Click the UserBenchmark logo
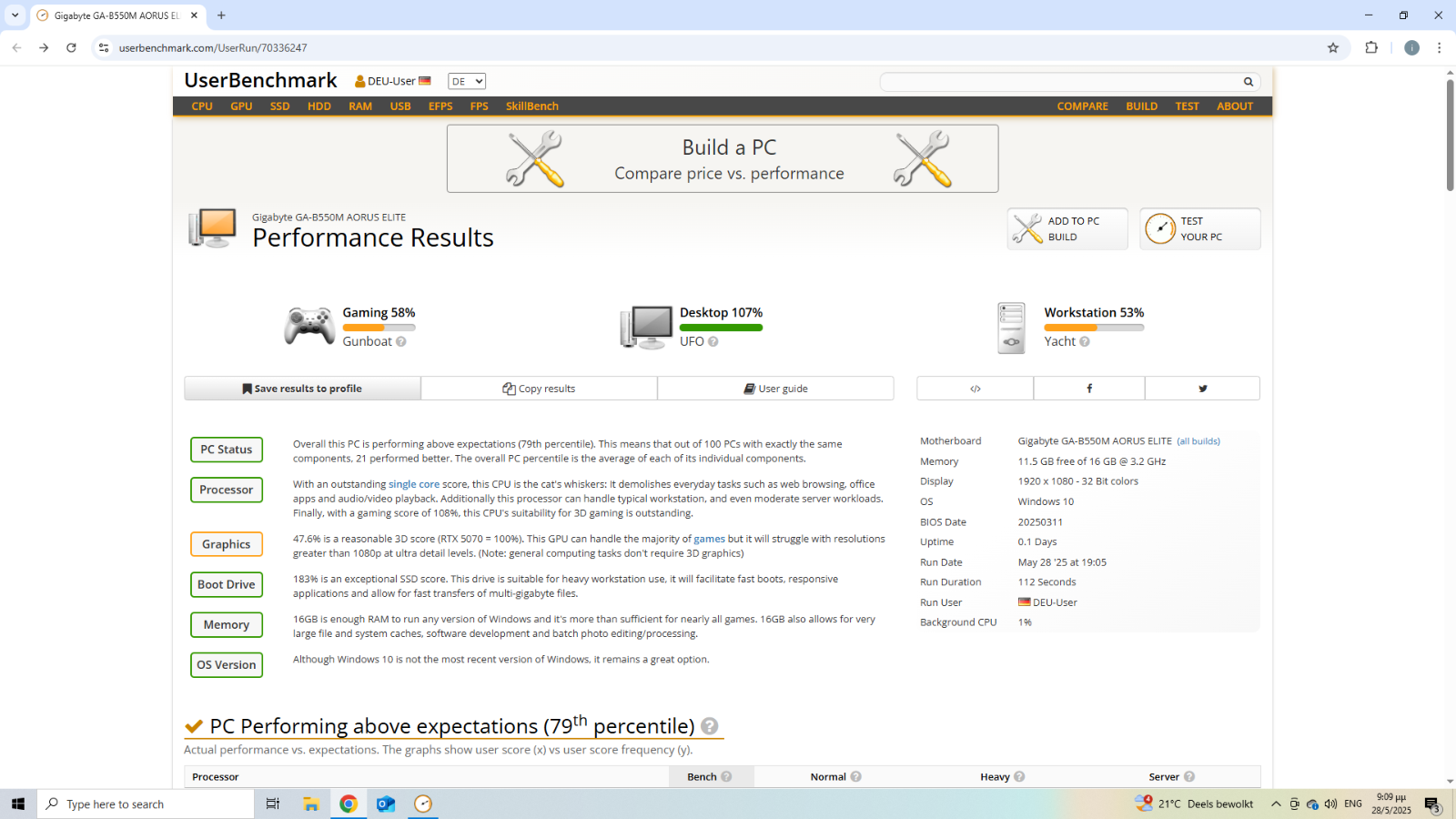The width and height of the screenshot is (1456, 819). click(x=260, y=81)
